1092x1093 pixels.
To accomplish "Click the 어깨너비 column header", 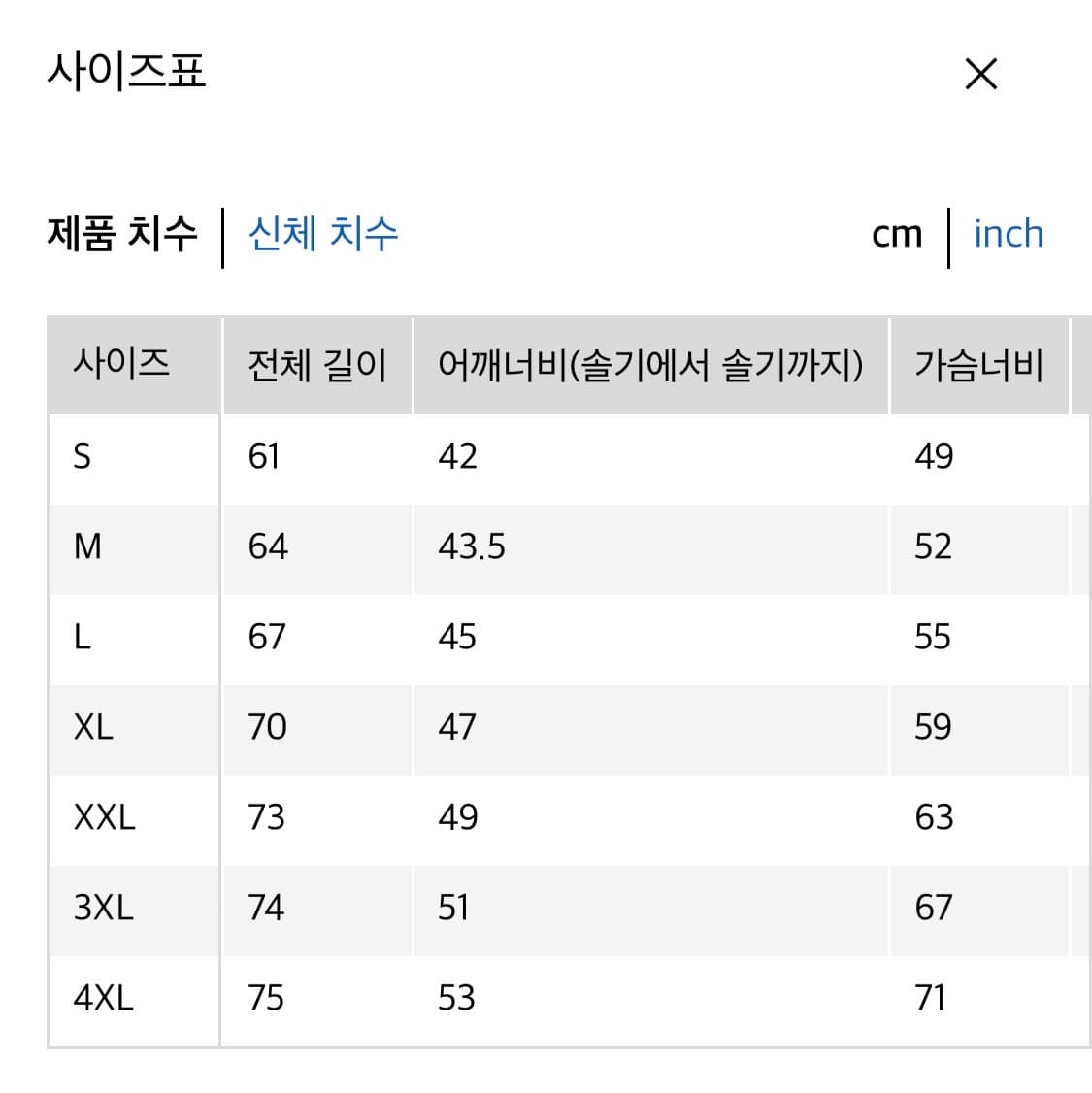I will [x=654, y=366].
